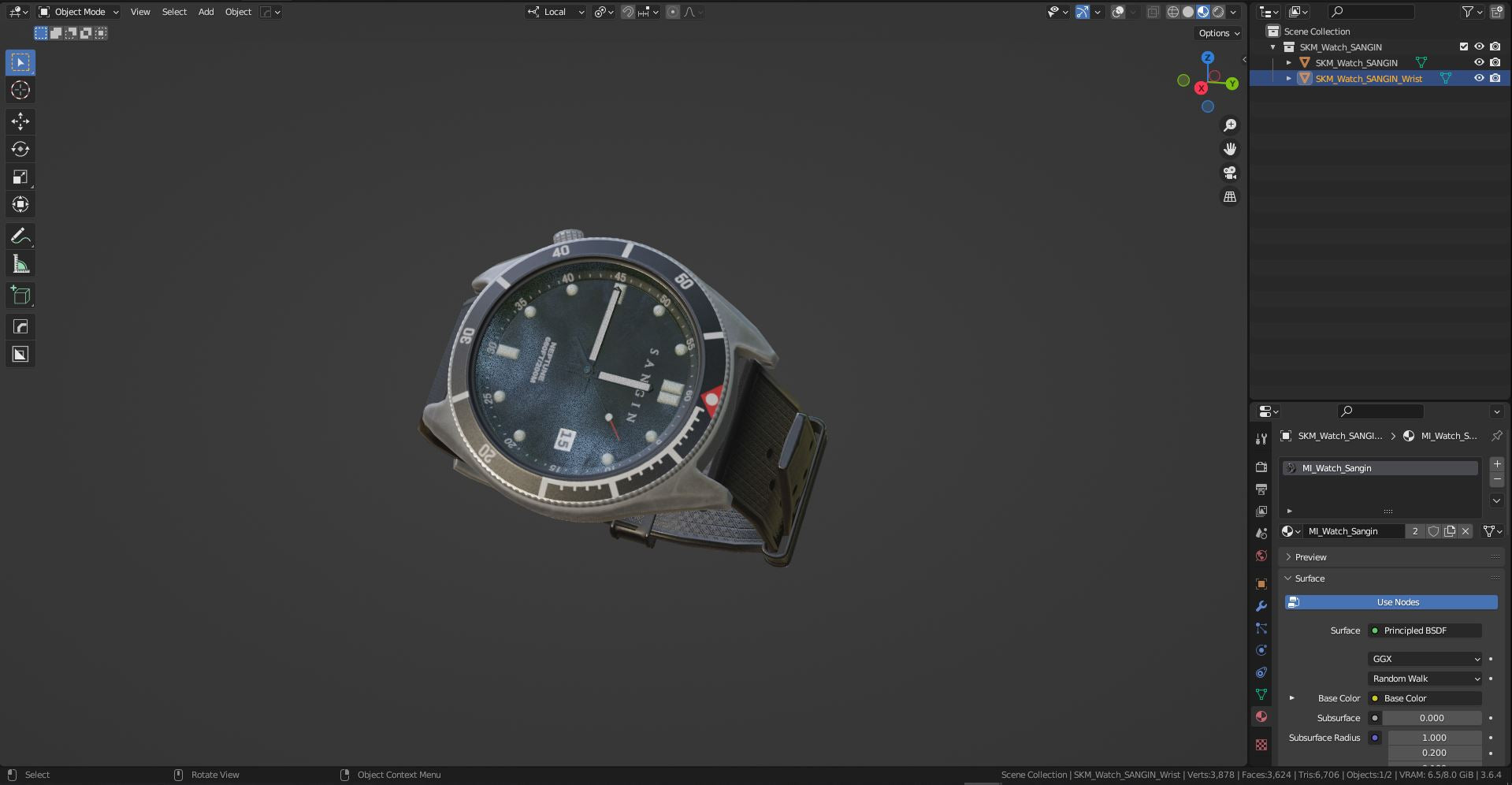
Task: Collapse the Surface panel
Action: pos(1310,579)
